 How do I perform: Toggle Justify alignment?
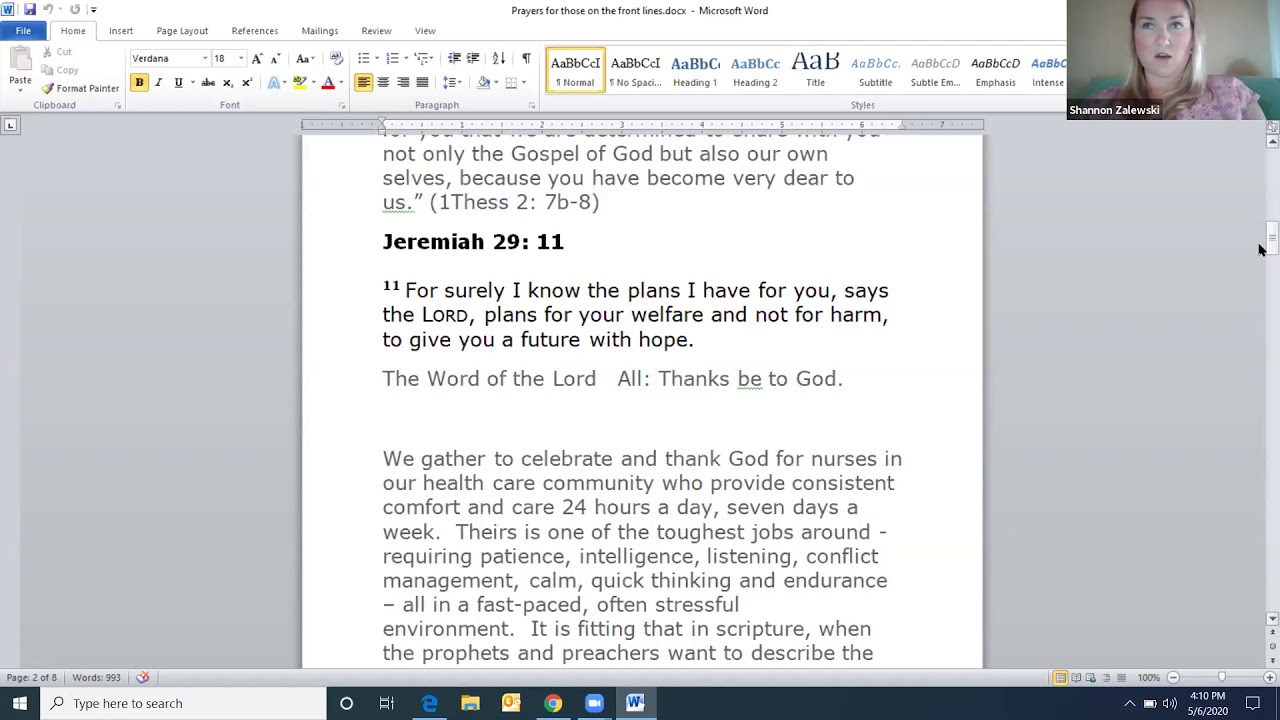(x=422, y=83)
